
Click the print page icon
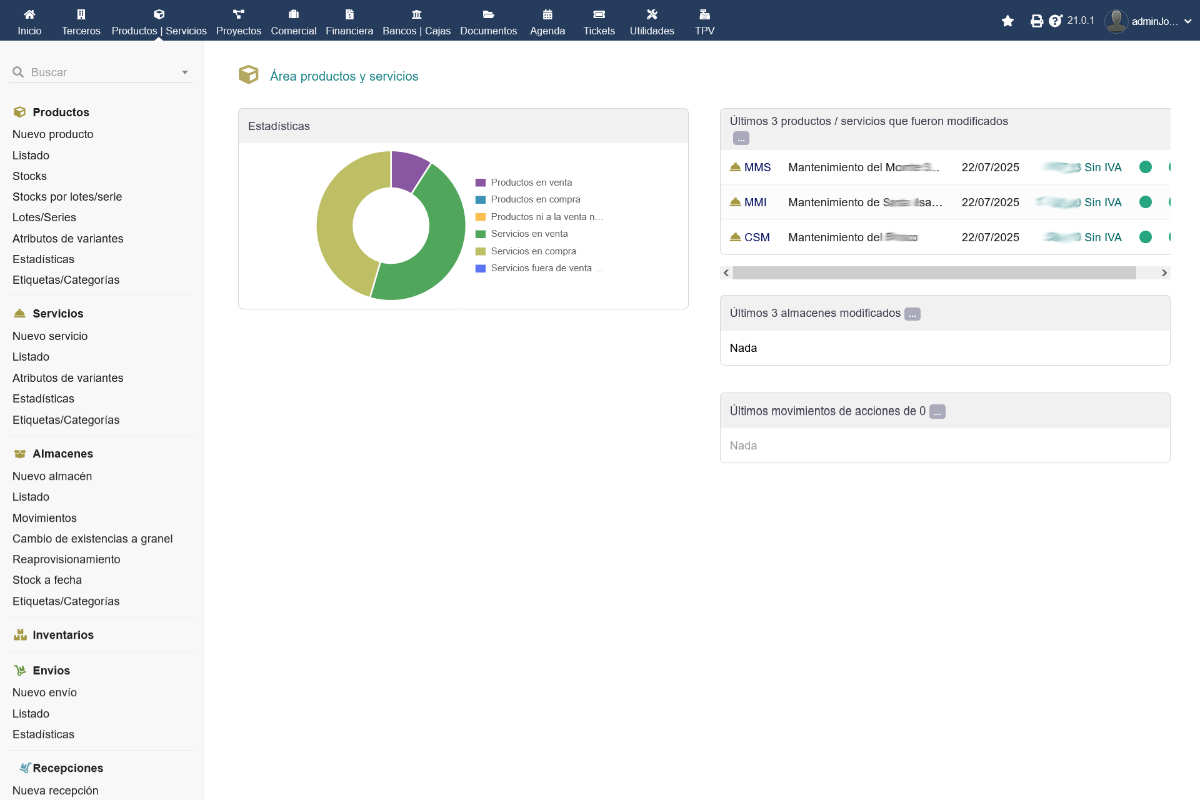[1037, 21]
